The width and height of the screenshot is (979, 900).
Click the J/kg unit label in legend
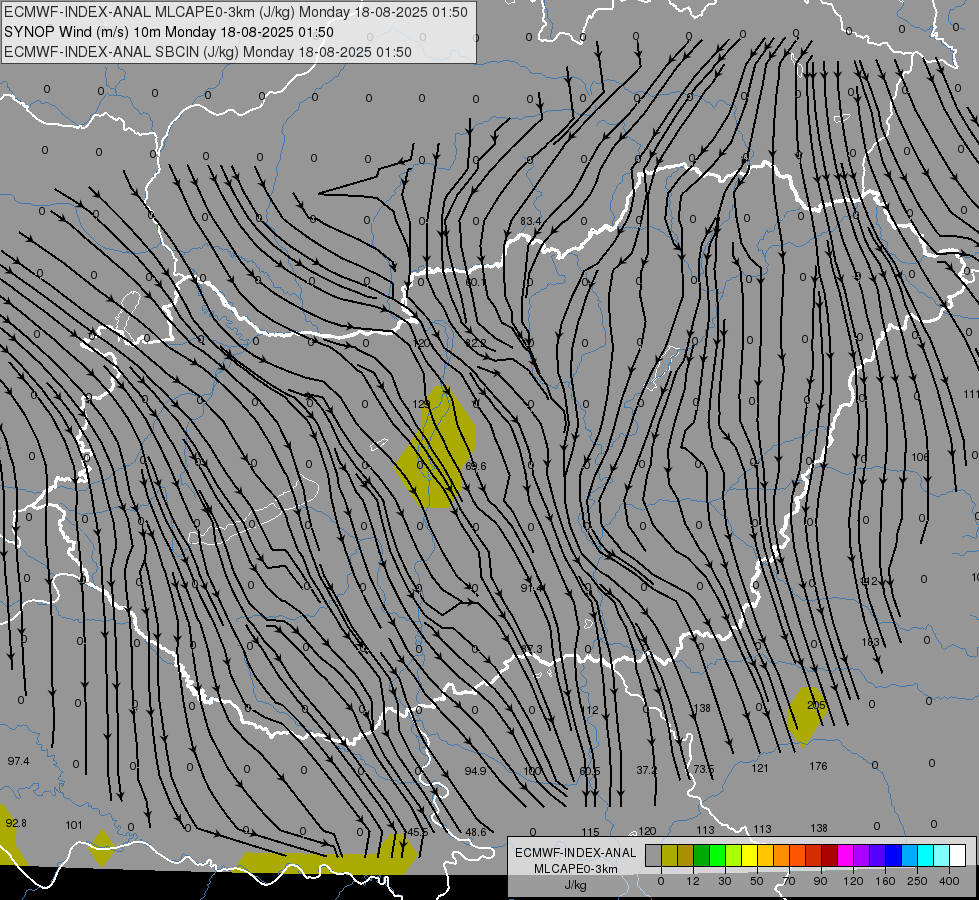tap(576, 885)
